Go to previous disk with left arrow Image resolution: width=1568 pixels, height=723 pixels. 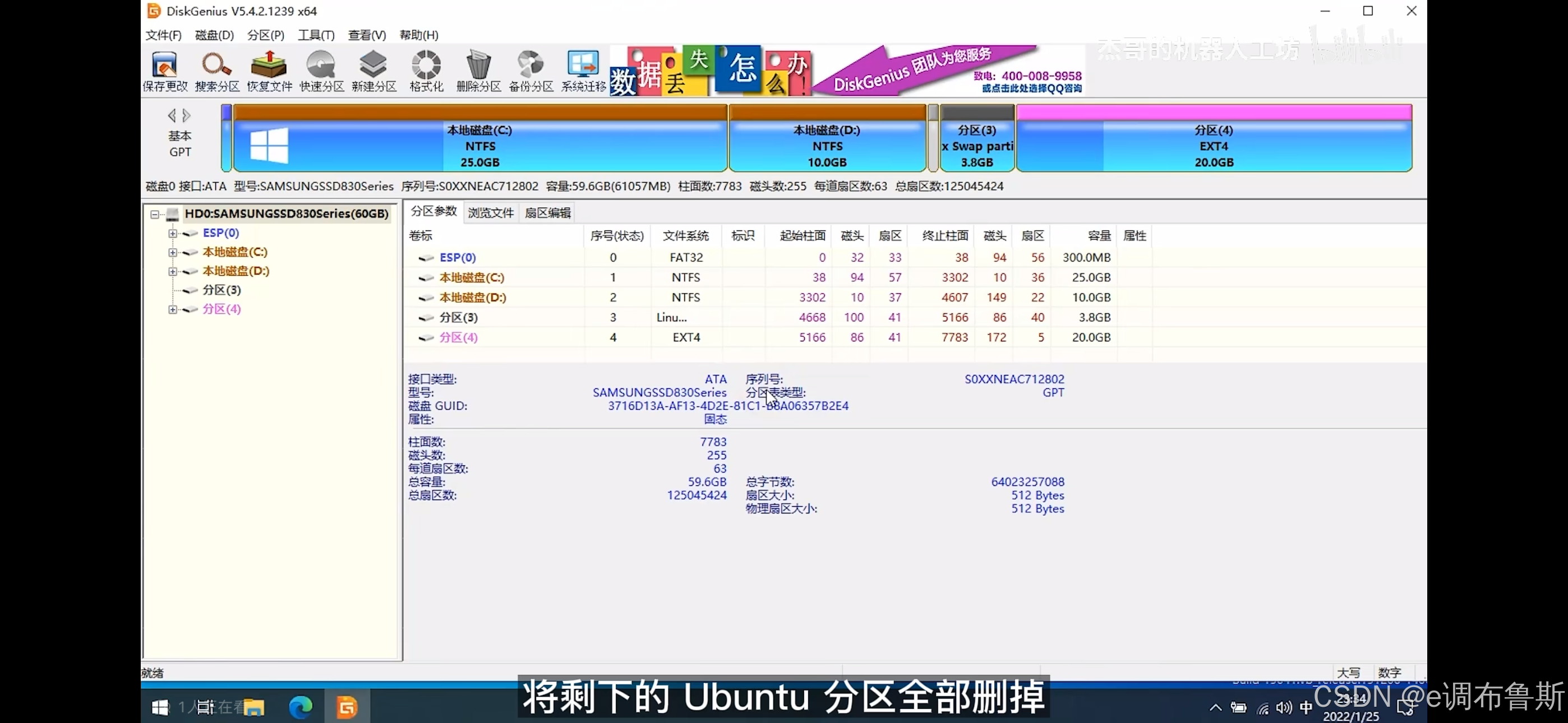[x=172, y=115]
